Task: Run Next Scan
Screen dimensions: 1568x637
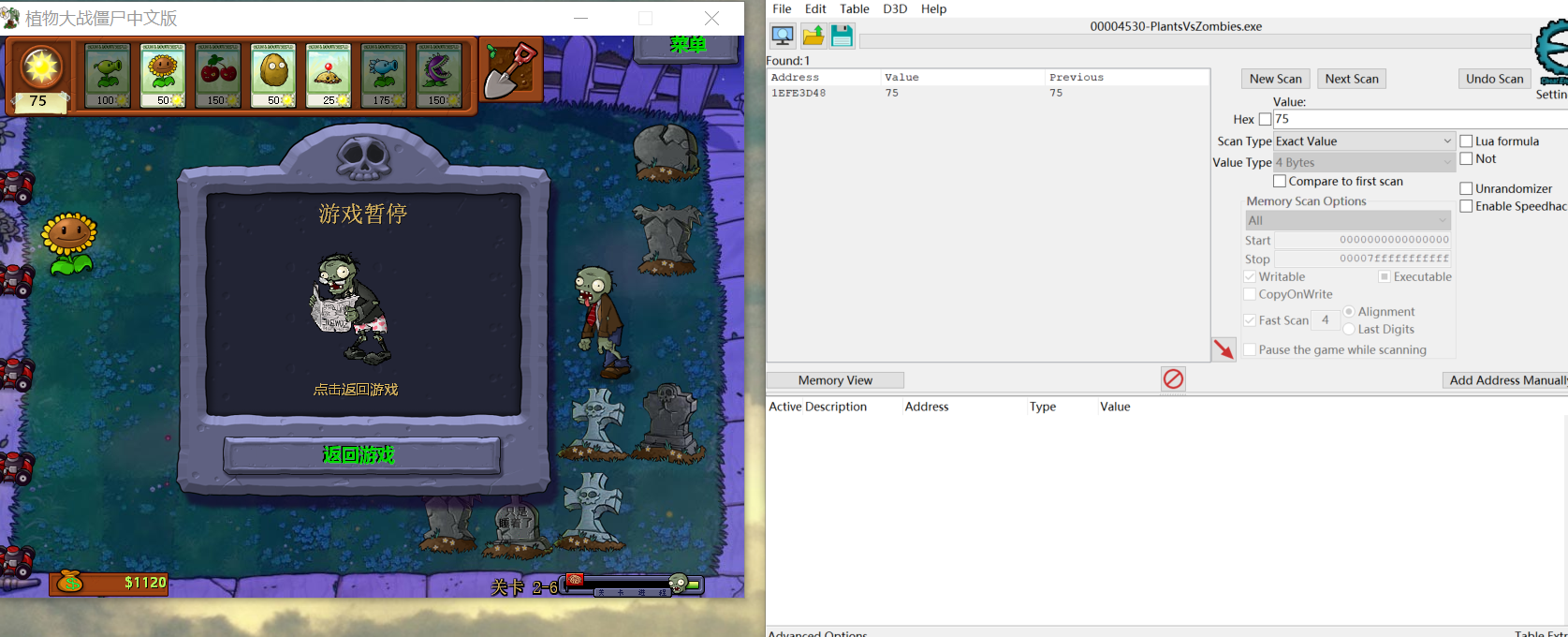Action: [1352, 79]
